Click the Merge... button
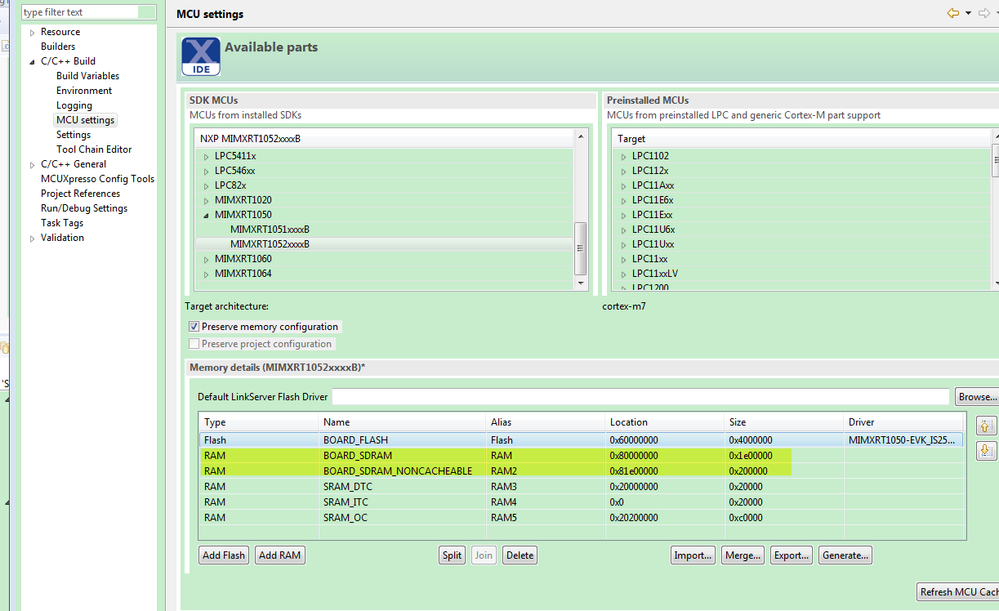Viewport: 999px width, 611px height. (743, 556)
